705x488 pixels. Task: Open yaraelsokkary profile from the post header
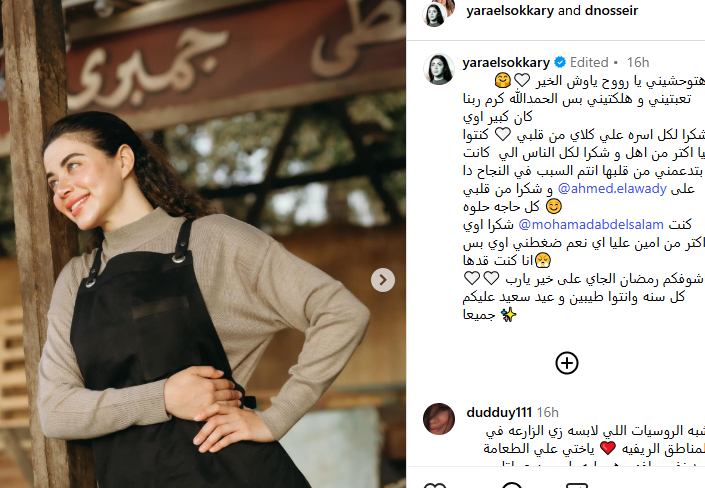point(509,10)
